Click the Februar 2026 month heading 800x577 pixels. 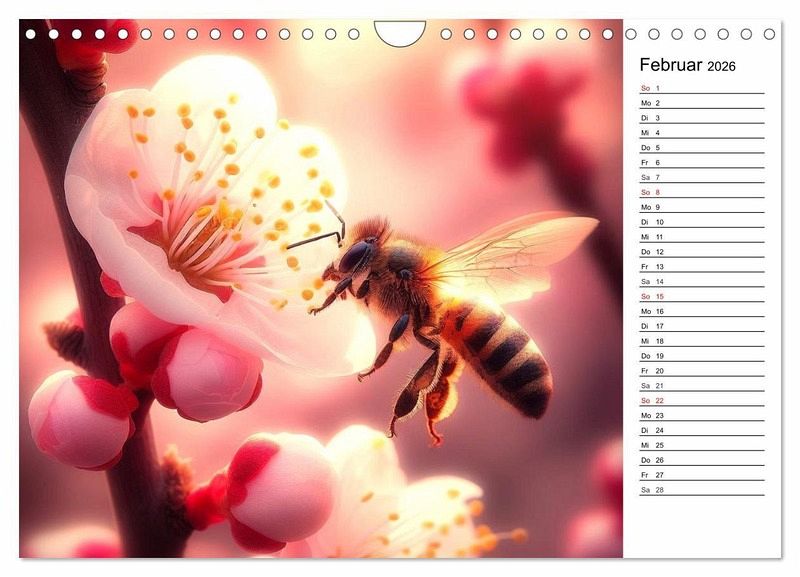687,66
